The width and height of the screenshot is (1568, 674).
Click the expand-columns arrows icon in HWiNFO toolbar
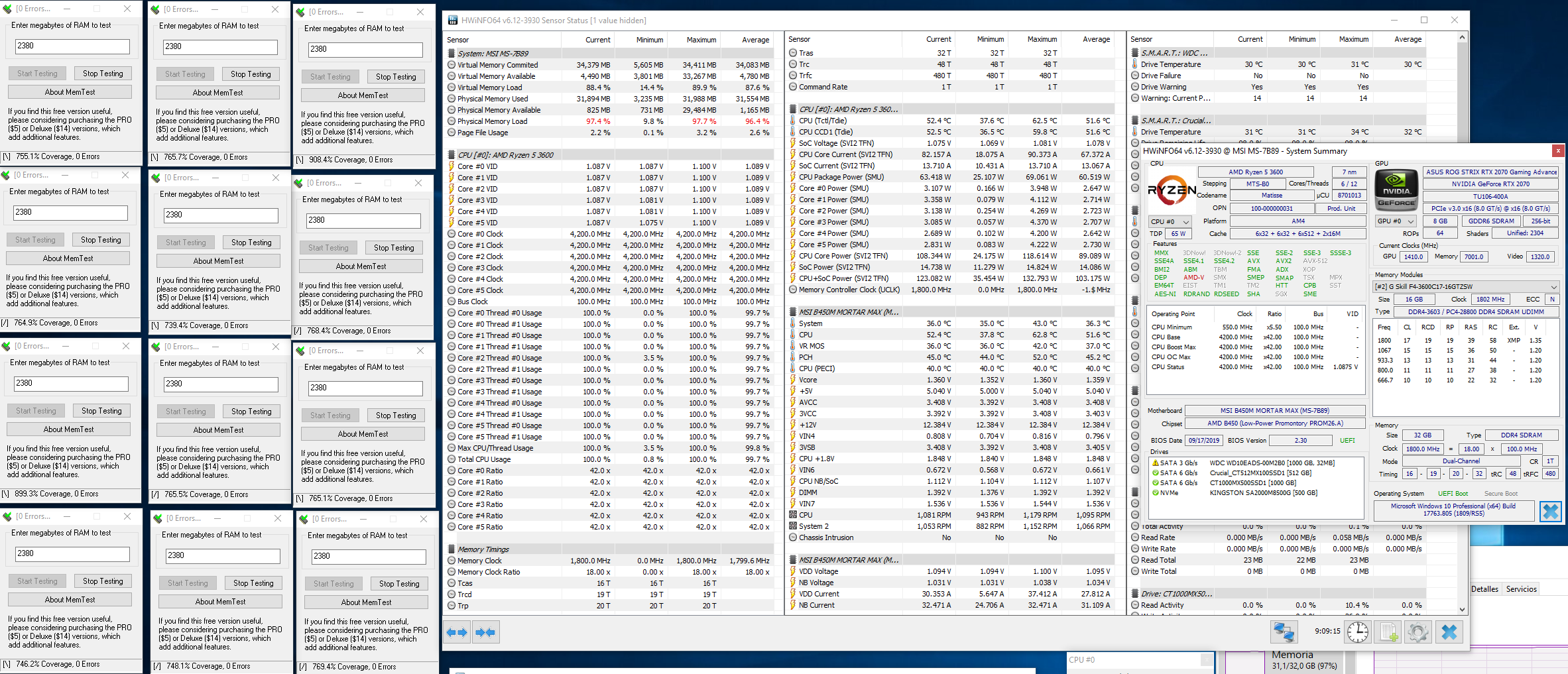pyautogui.click(x=457, y=632)
